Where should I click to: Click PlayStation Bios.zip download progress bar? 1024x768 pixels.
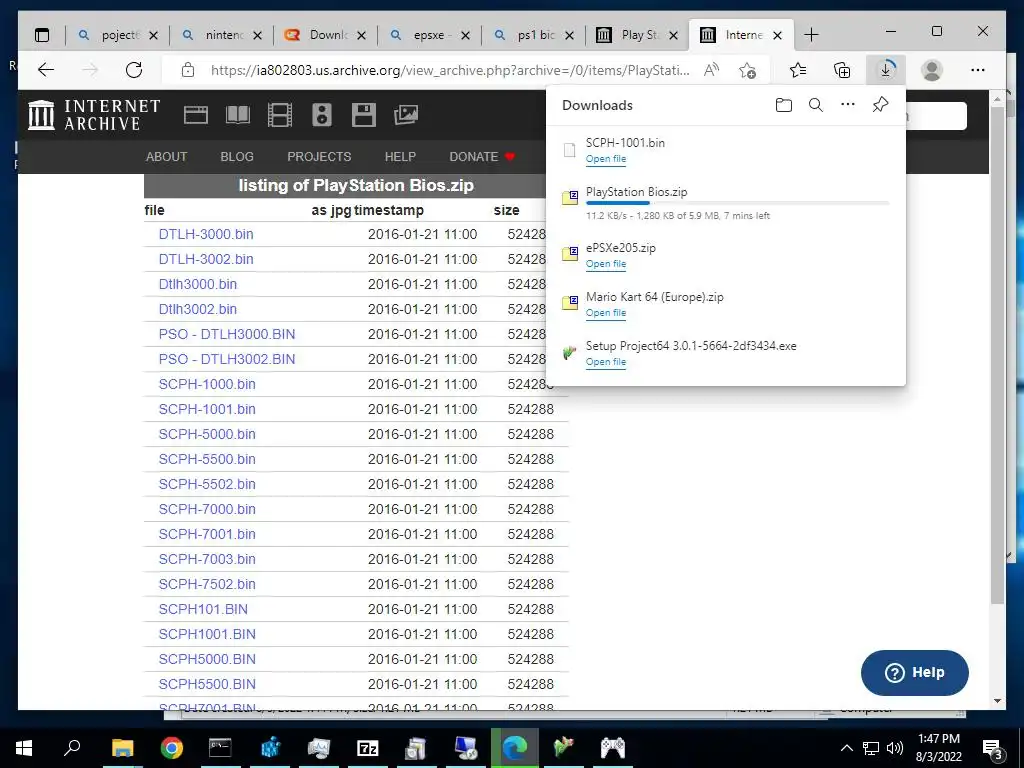(737, 203)
